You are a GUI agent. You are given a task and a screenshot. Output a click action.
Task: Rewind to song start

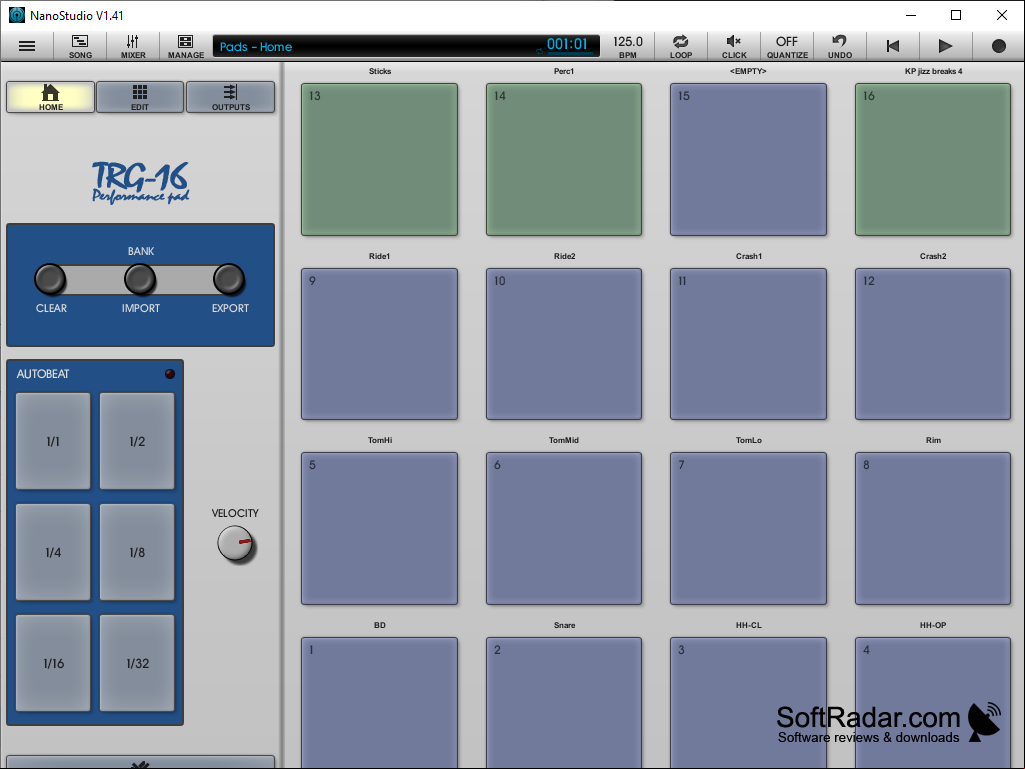893,46
